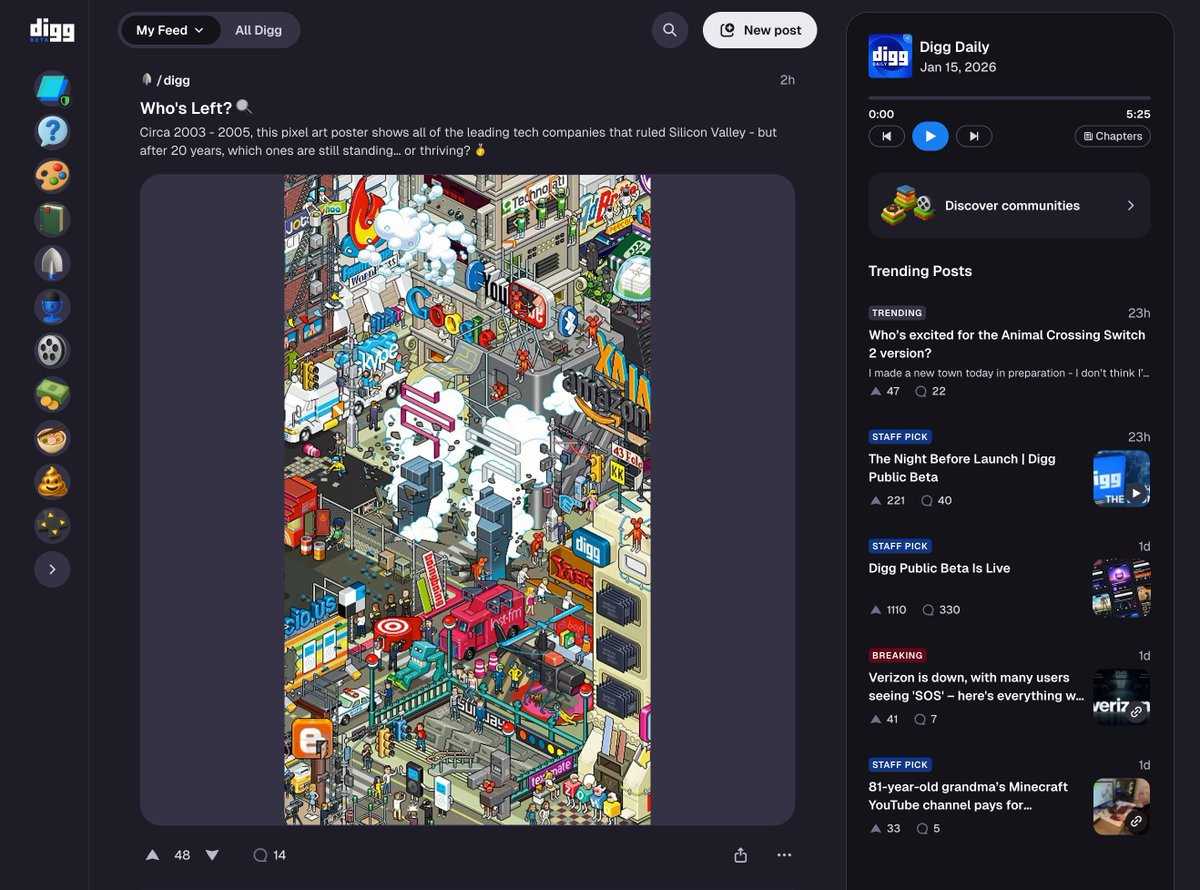Click the TRENDING tag badge

click(897, 313)
